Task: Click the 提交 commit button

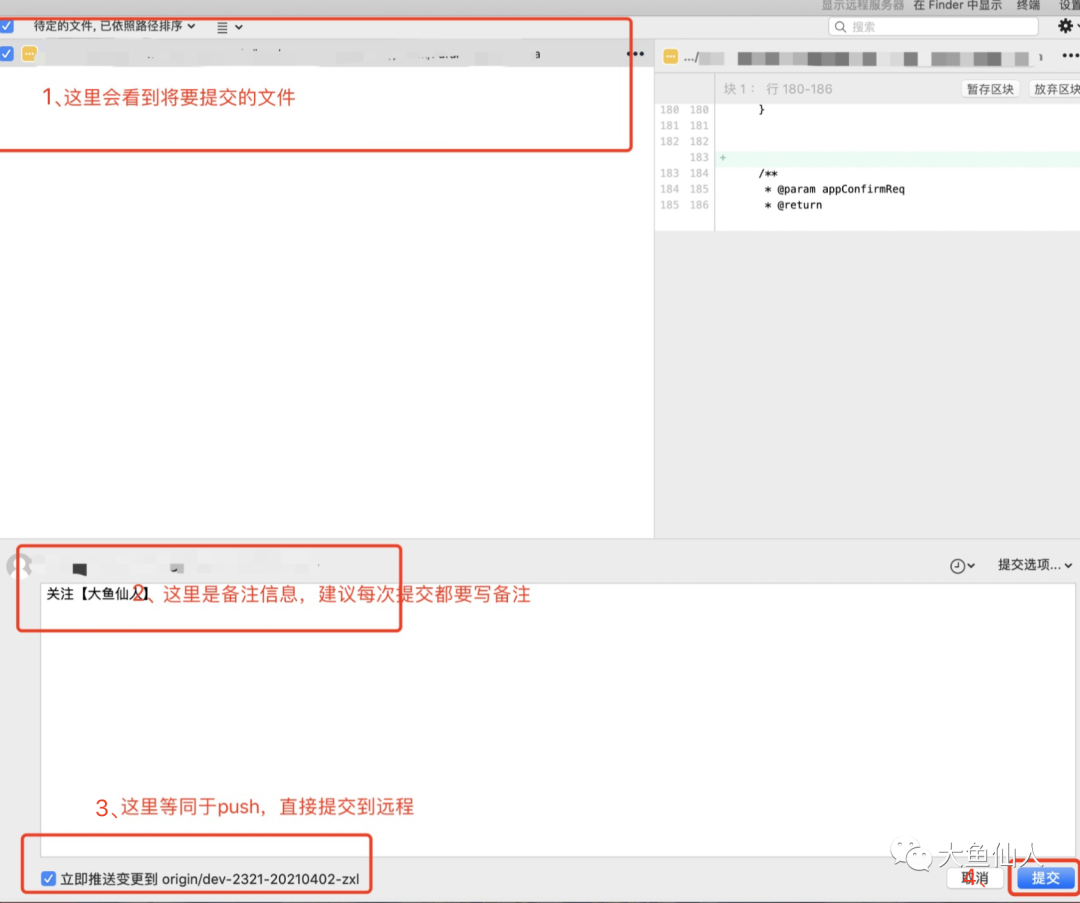Action: (x=1046, y=878)
